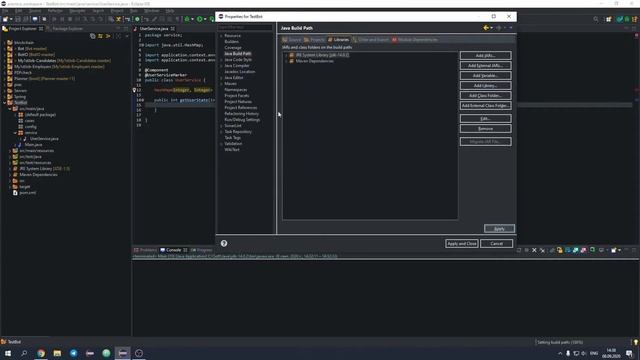This screenshot has width=640, height=360.
Task: Click the Collapse All icon in the Project Explorer toolbar
Action: coord(93,36)
